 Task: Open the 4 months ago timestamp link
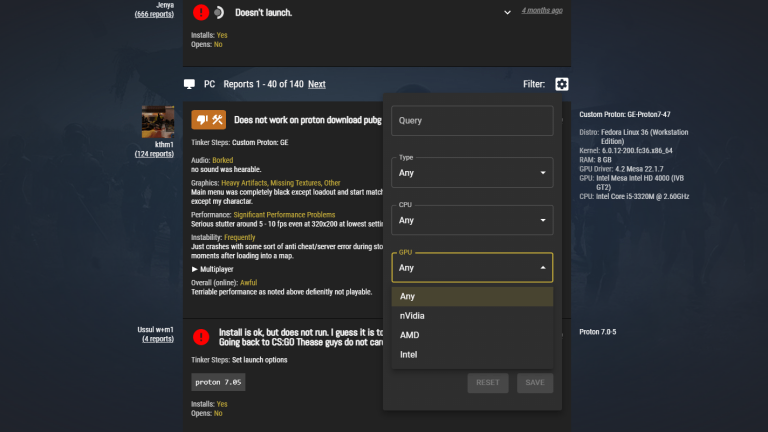point(542,10)
